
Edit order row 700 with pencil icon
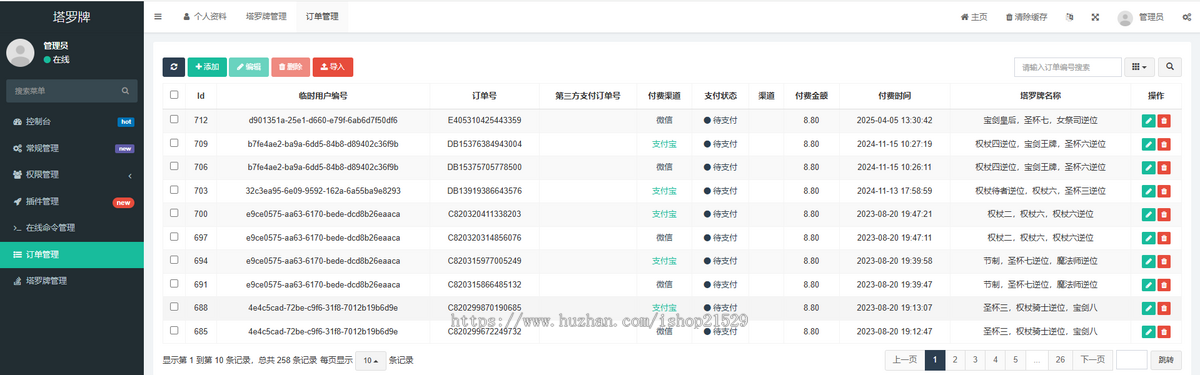click(1148, 214)
